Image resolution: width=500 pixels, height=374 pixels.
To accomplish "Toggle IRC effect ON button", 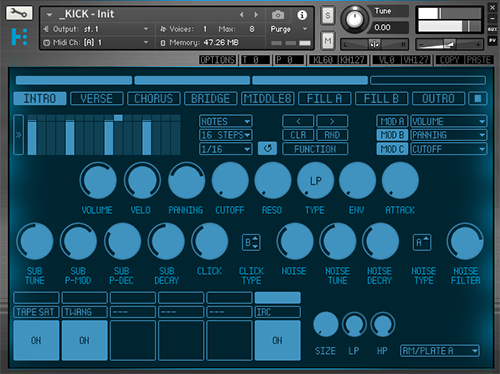I will [x=278, y=340].
